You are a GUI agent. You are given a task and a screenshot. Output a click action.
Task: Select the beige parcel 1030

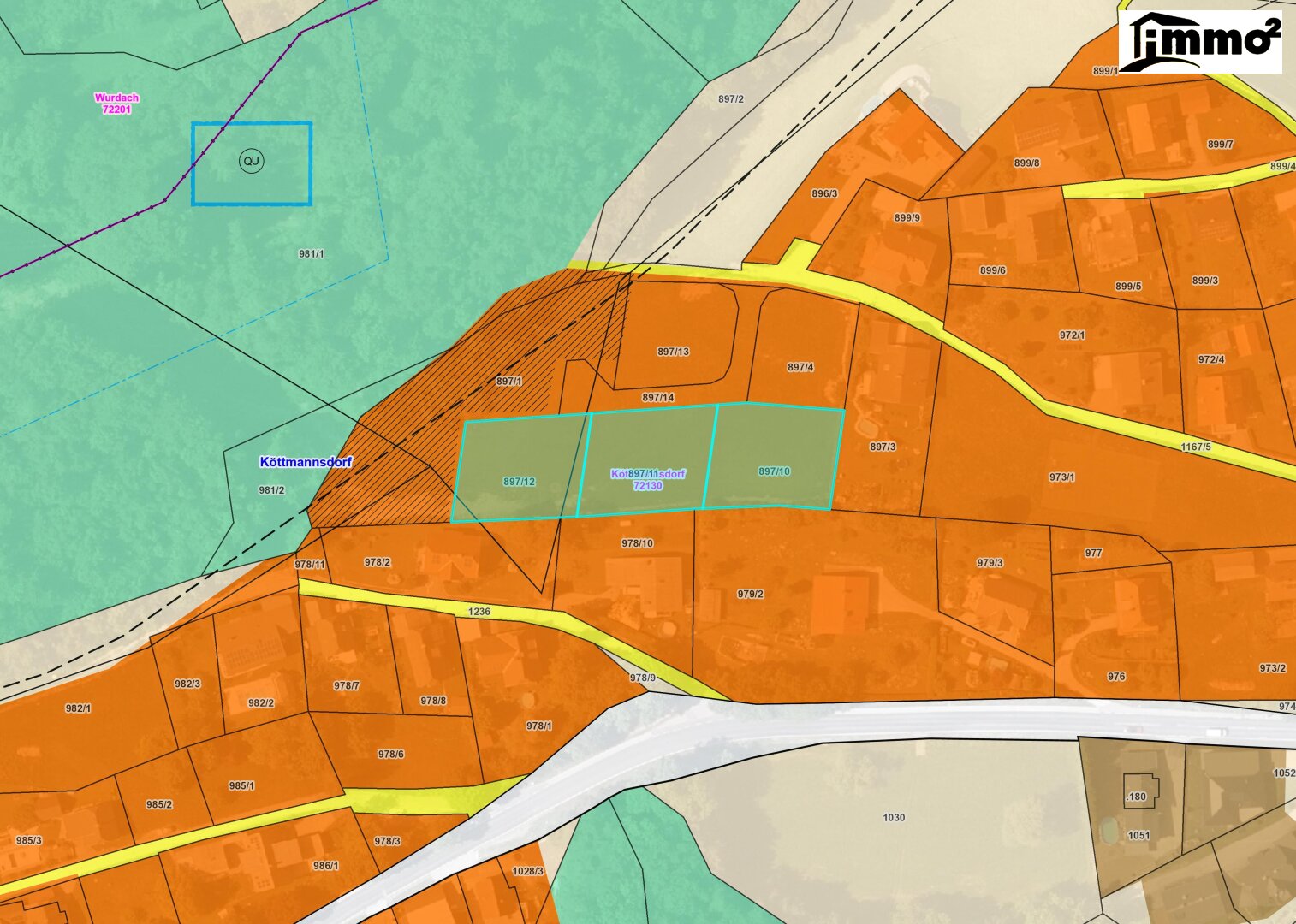click(894, 817)
